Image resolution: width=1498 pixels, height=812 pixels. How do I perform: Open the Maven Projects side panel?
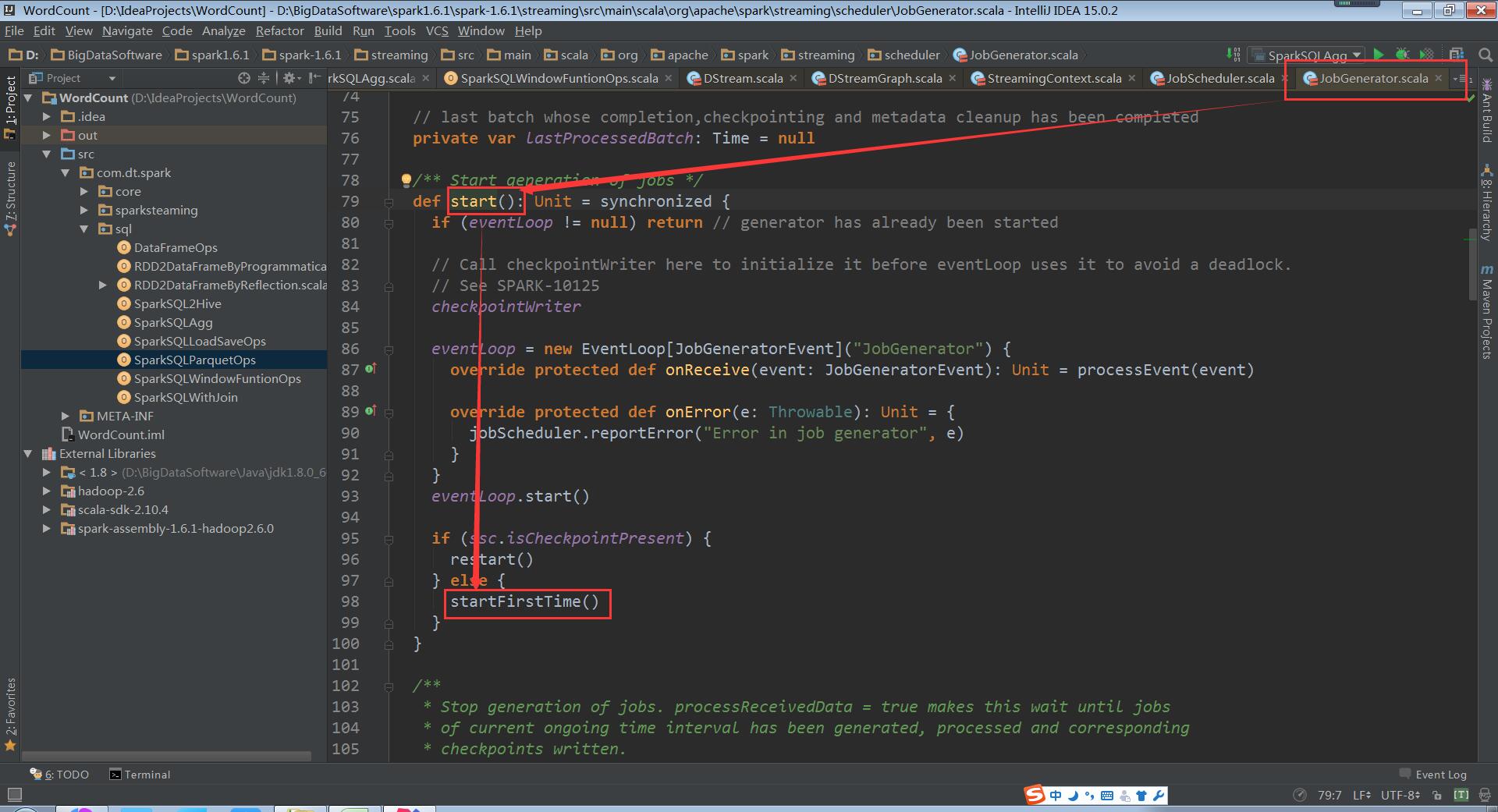(1487, 311)
